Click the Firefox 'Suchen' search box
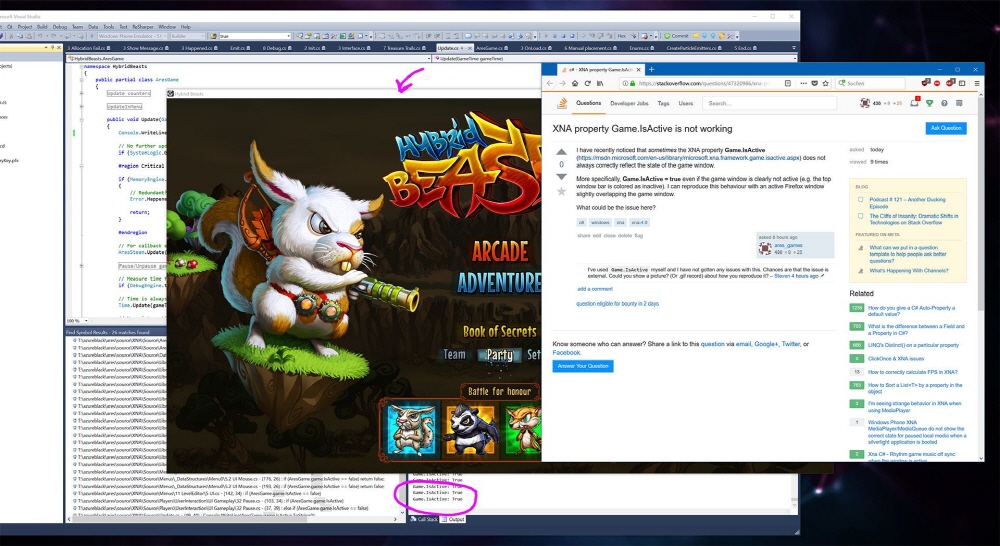The image size is (1000, 546). point(871,84)
